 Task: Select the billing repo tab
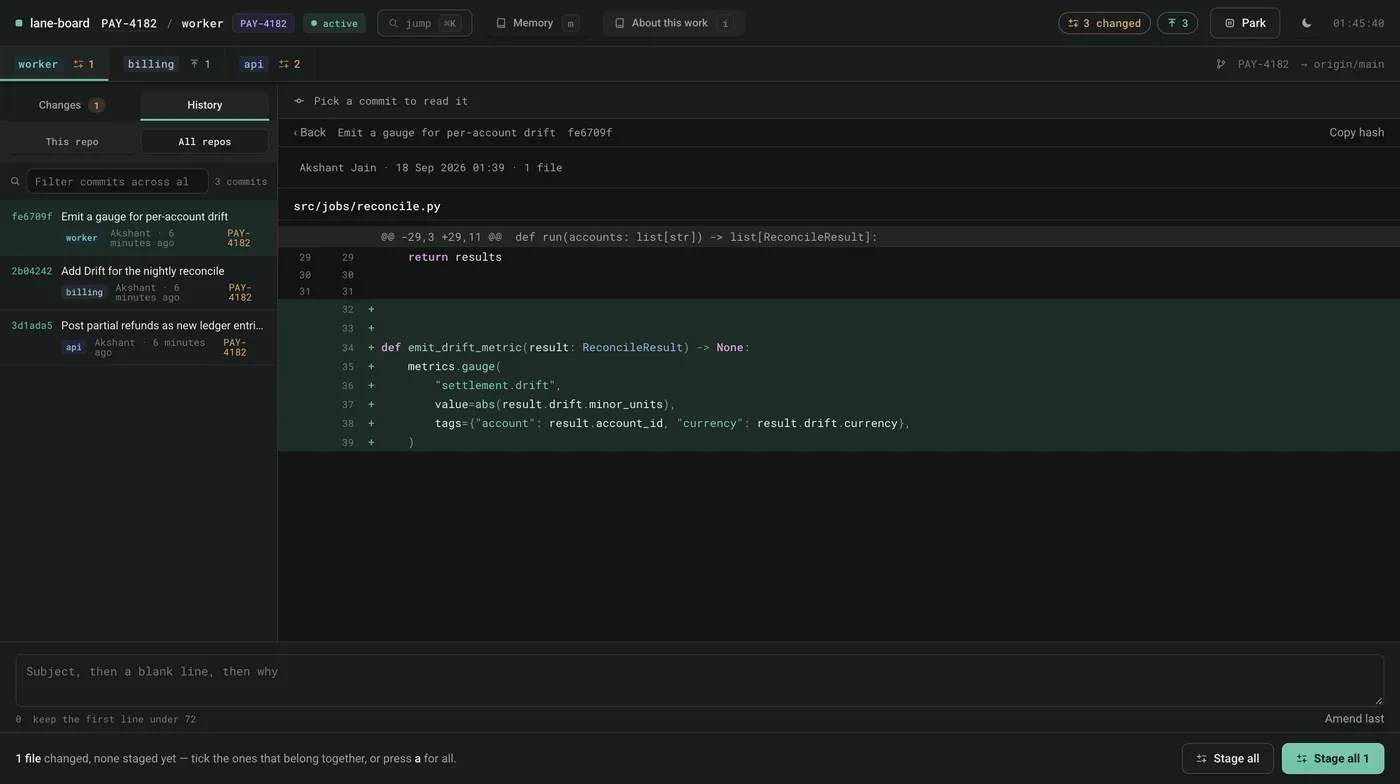[x=167, y=64]
